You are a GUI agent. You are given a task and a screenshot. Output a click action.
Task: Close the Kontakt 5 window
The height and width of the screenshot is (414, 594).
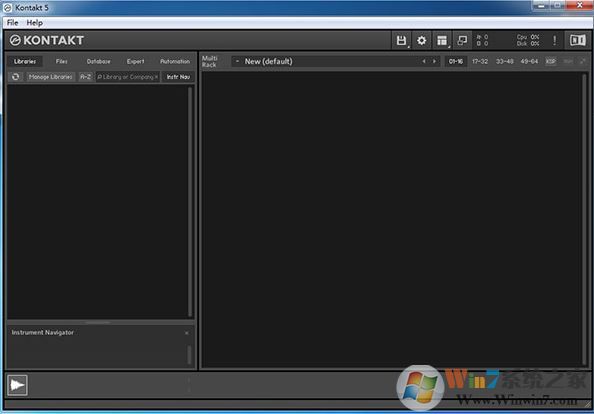pos(580,5)
